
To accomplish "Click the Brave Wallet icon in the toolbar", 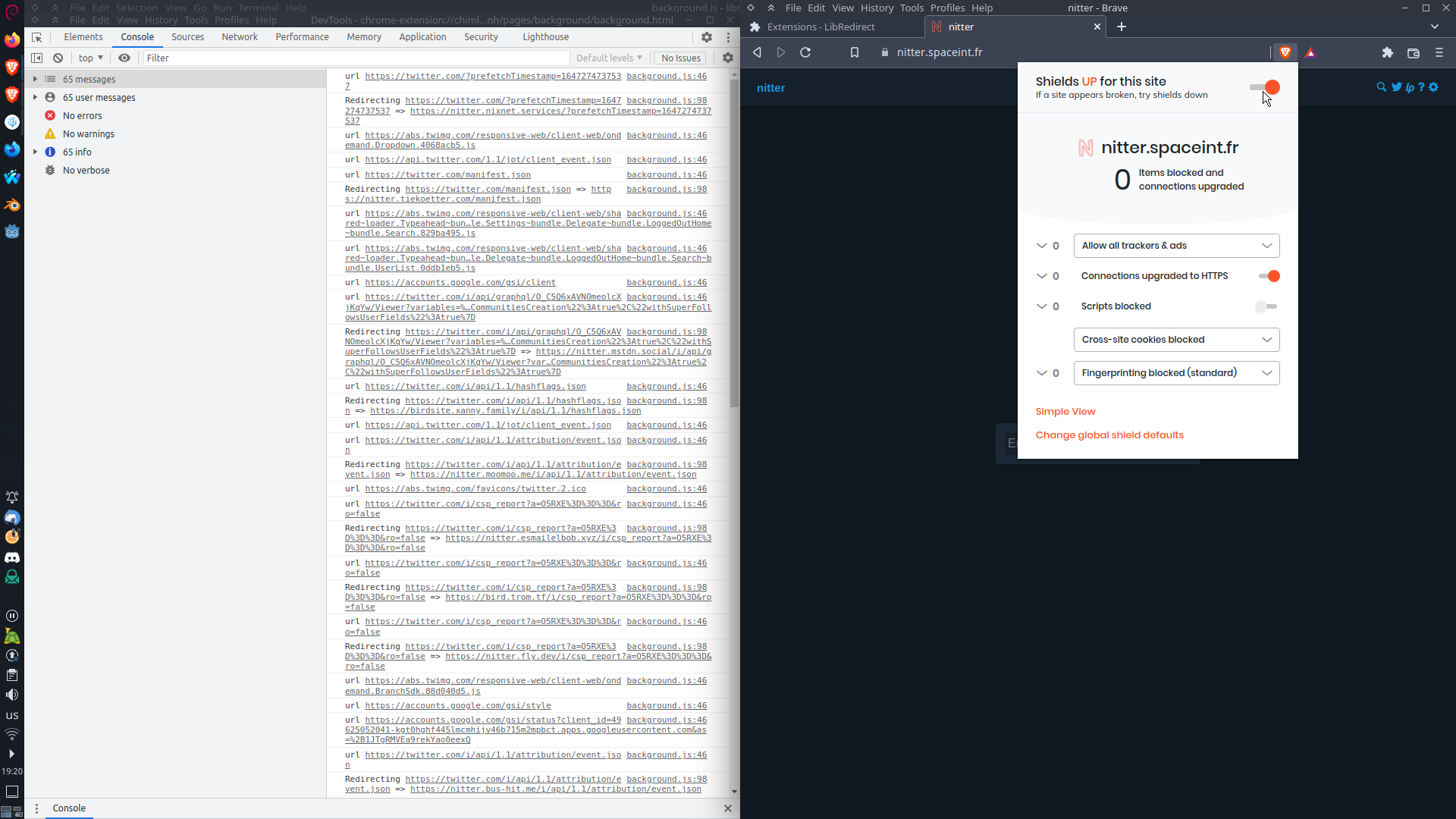I will (1414, 53).
